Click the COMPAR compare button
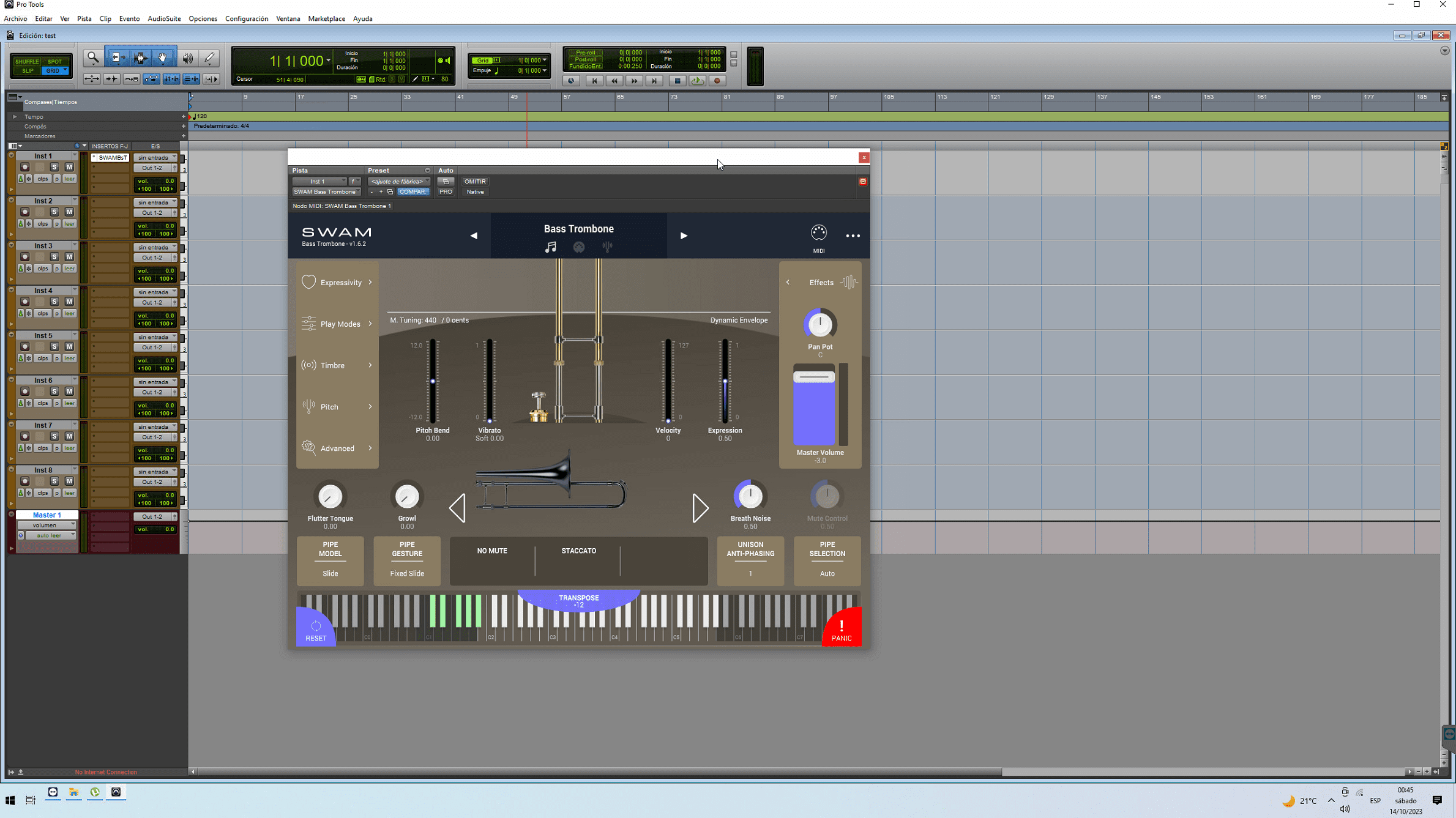Image resolution: width=1456 pixels, height=818 pixels. [412, 192]
